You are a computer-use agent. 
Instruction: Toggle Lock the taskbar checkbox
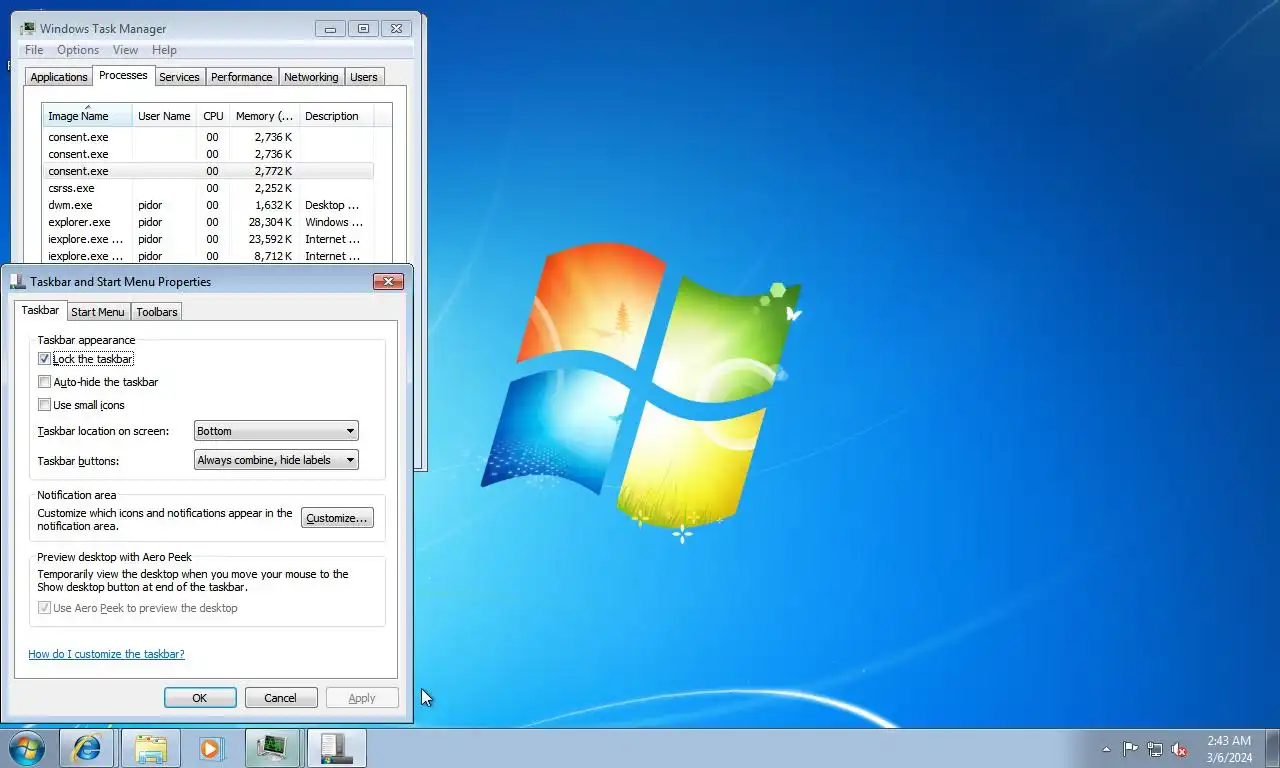44,358
